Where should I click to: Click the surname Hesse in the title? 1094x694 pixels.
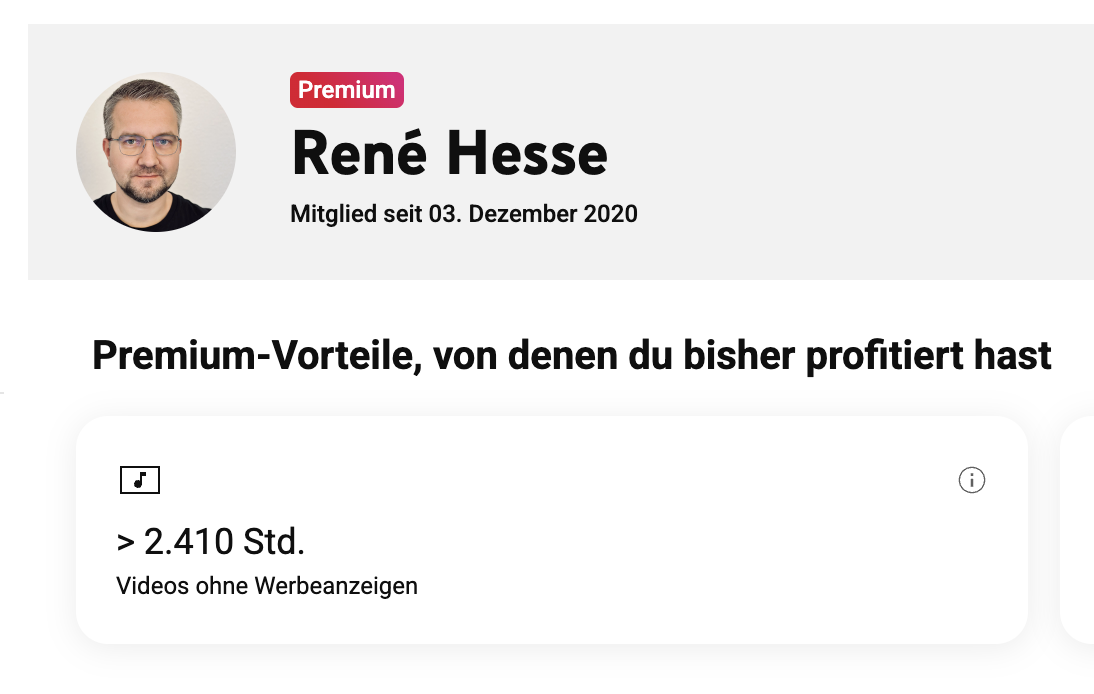[527, 153]
